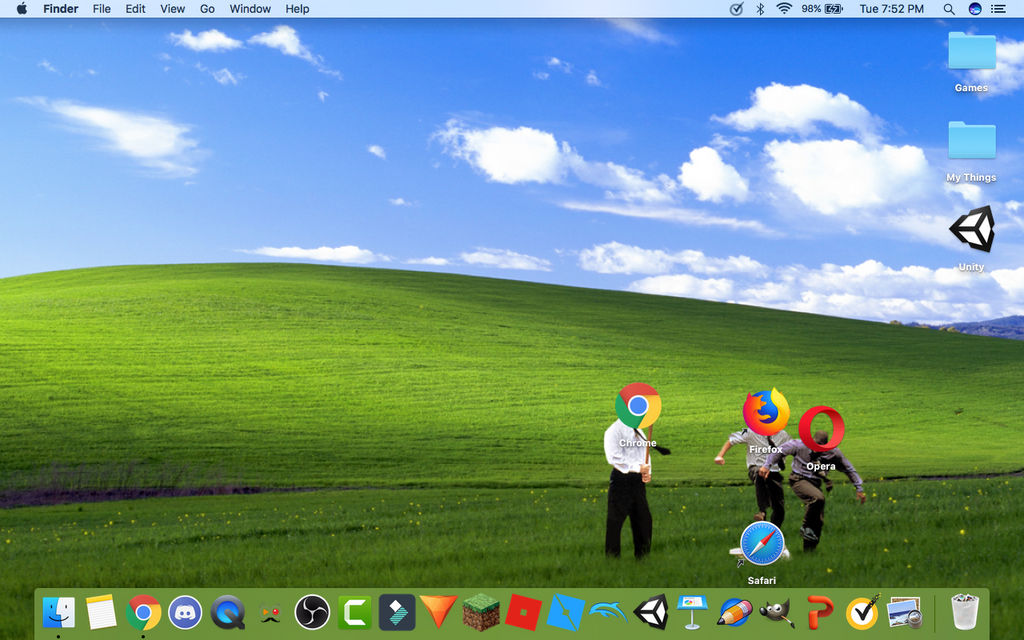The height and width of the screenshot is (640, 1024).
Task: Open the Go menu
Action: coord(207,8)
